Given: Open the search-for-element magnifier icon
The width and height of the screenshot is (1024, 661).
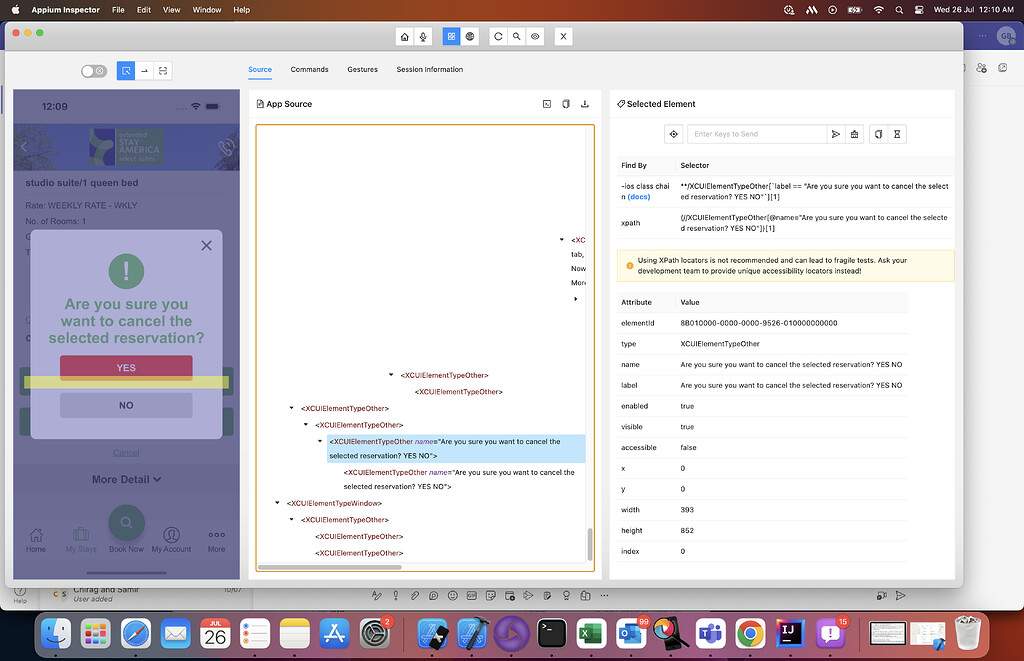Looking at the screenshot, I should [516, 36].
